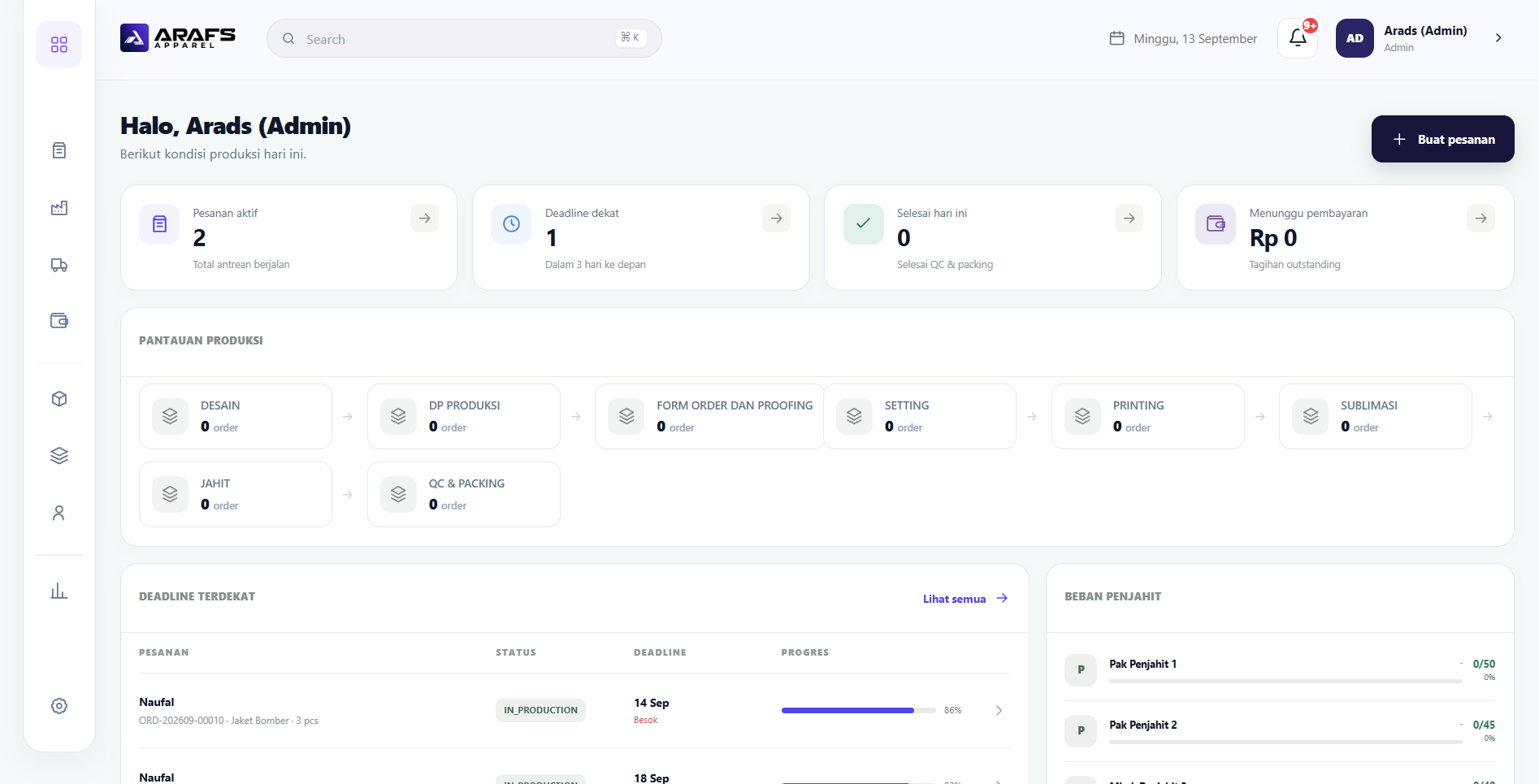Open the person users icon in sidebar
Image resolution: width=1539 pixels, height=784 pixels.
coord(59,513)
